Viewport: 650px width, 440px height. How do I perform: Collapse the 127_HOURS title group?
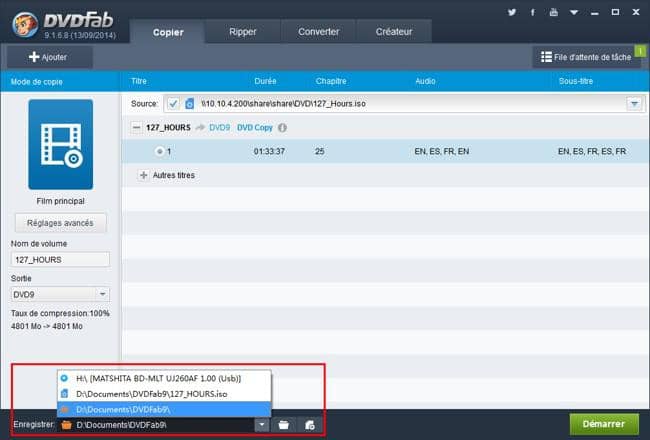tap(136, 128)
